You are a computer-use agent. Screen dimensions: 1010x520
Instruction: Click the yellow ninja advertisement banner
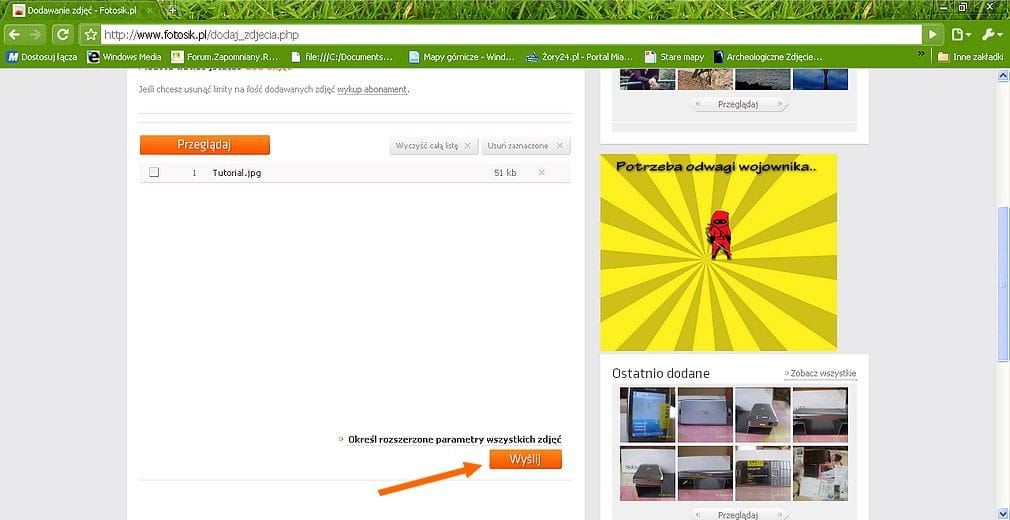719,252
